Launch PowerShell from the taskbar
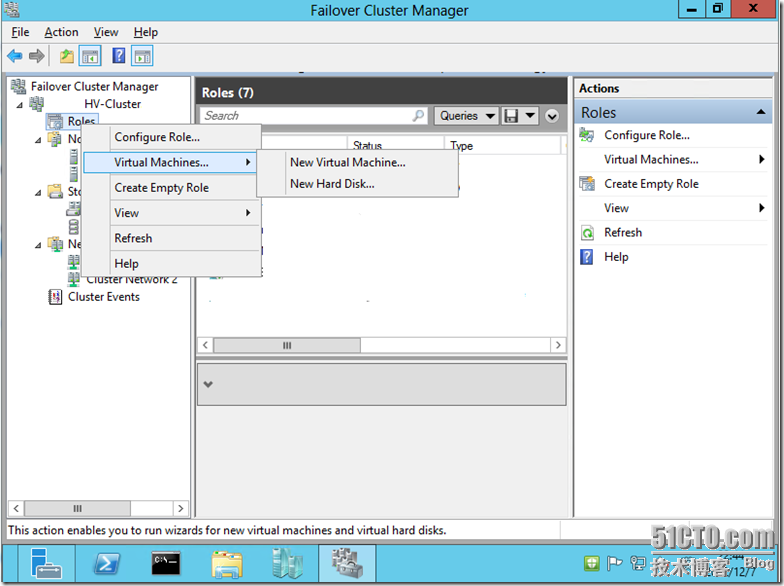This screenshot has width=784, height=586. click(x=107, y=564)
